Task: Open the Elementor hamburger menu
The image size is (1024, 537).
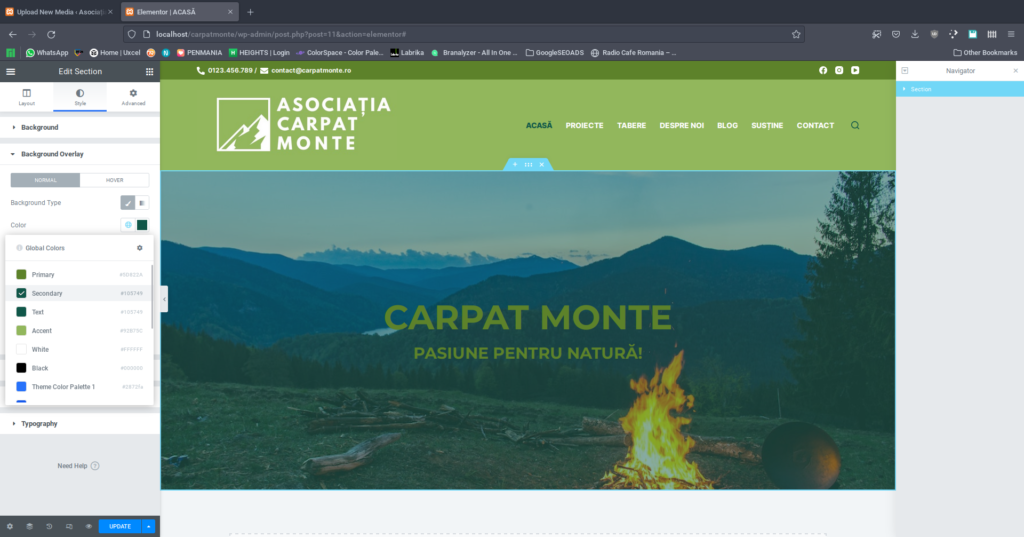Action: click(x=10, y=72)
